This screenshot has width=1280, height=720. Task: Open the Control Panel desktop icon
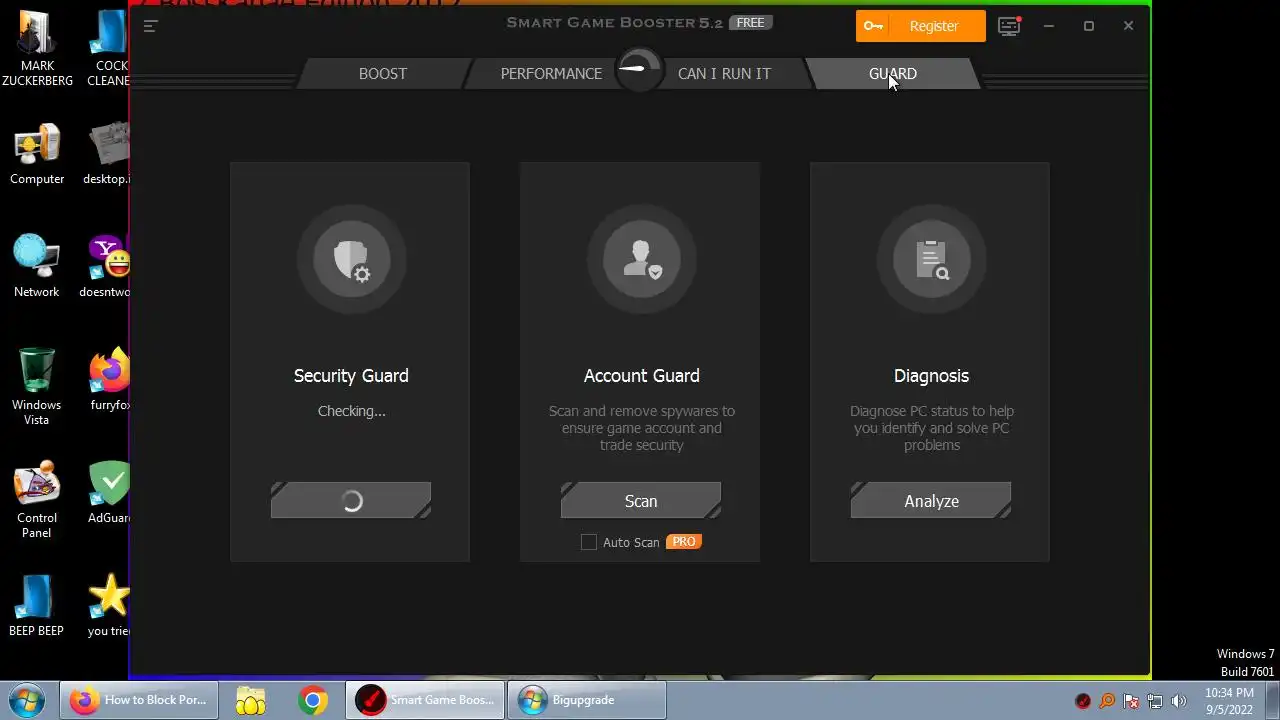pyautogui.click(x=37, y=500)
